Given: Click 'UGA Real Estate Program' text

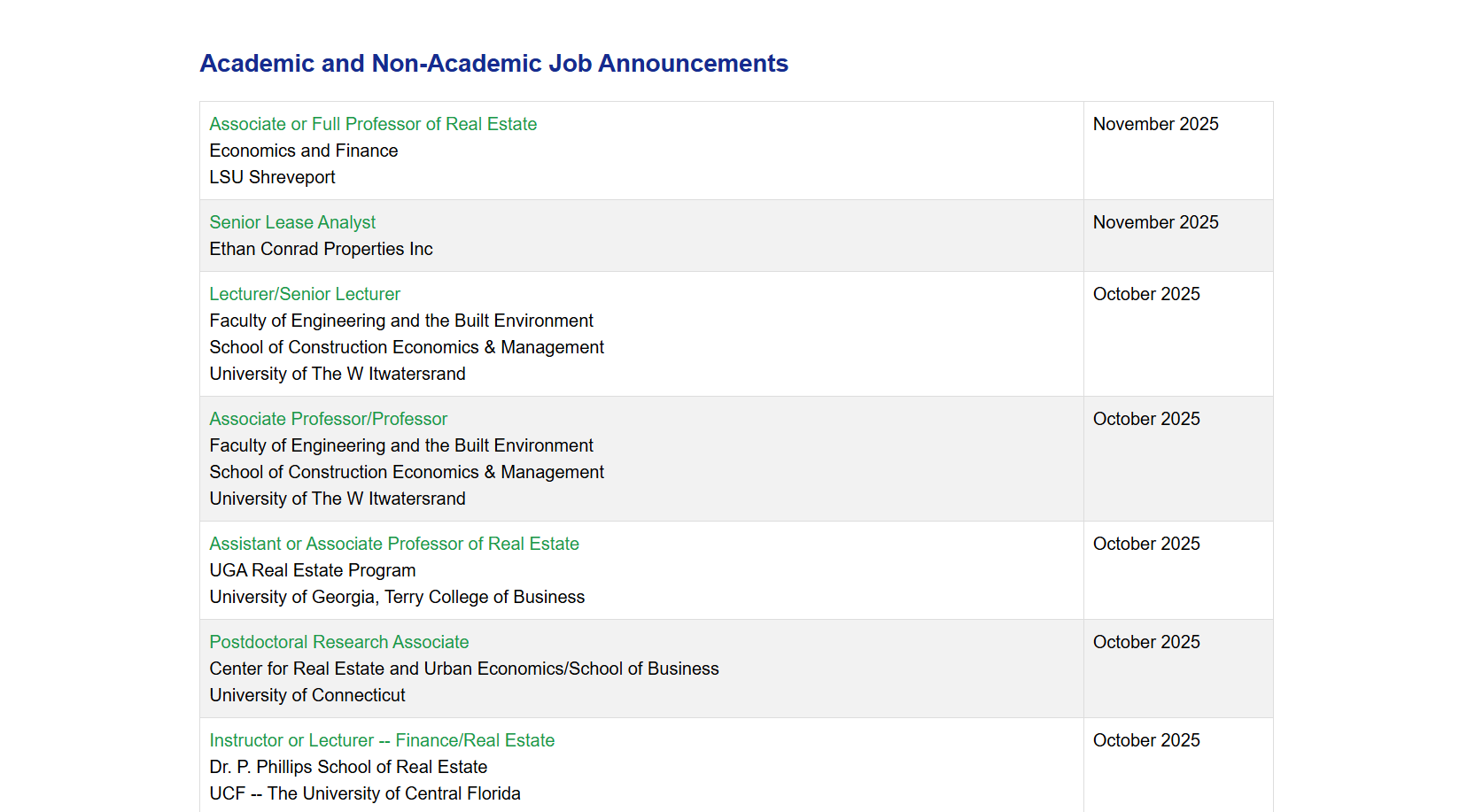Looking at the screenshot, I should (313, 570).
